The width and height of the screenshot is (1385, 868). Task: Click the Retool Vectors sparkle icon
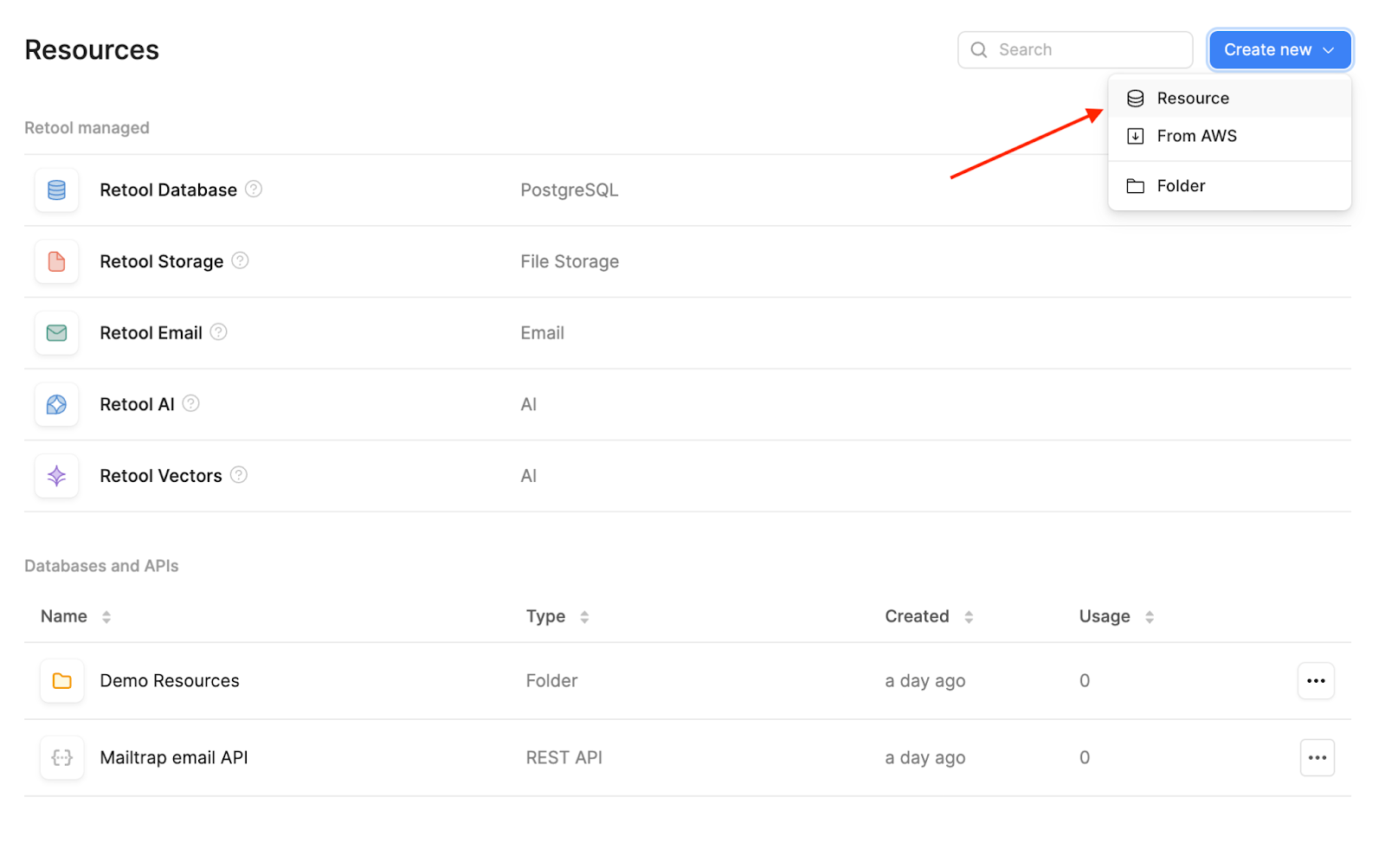(x=55, y=475)
